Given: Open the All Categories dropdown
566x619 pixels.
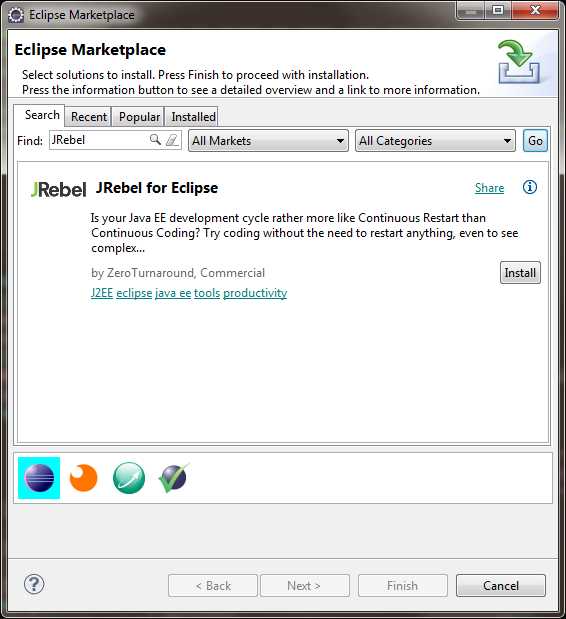Looking at the screenshot, I should pyautogui.click(x=435, y=141).
